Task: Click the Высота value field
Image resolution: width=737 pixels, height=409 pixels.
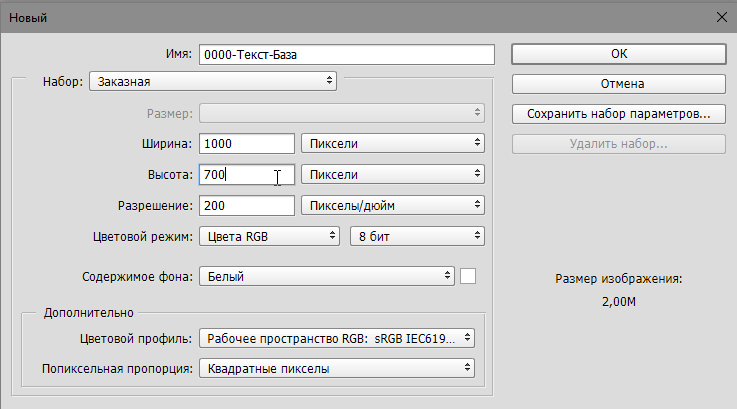Action: pyautogui.click(x=247, y=175)
